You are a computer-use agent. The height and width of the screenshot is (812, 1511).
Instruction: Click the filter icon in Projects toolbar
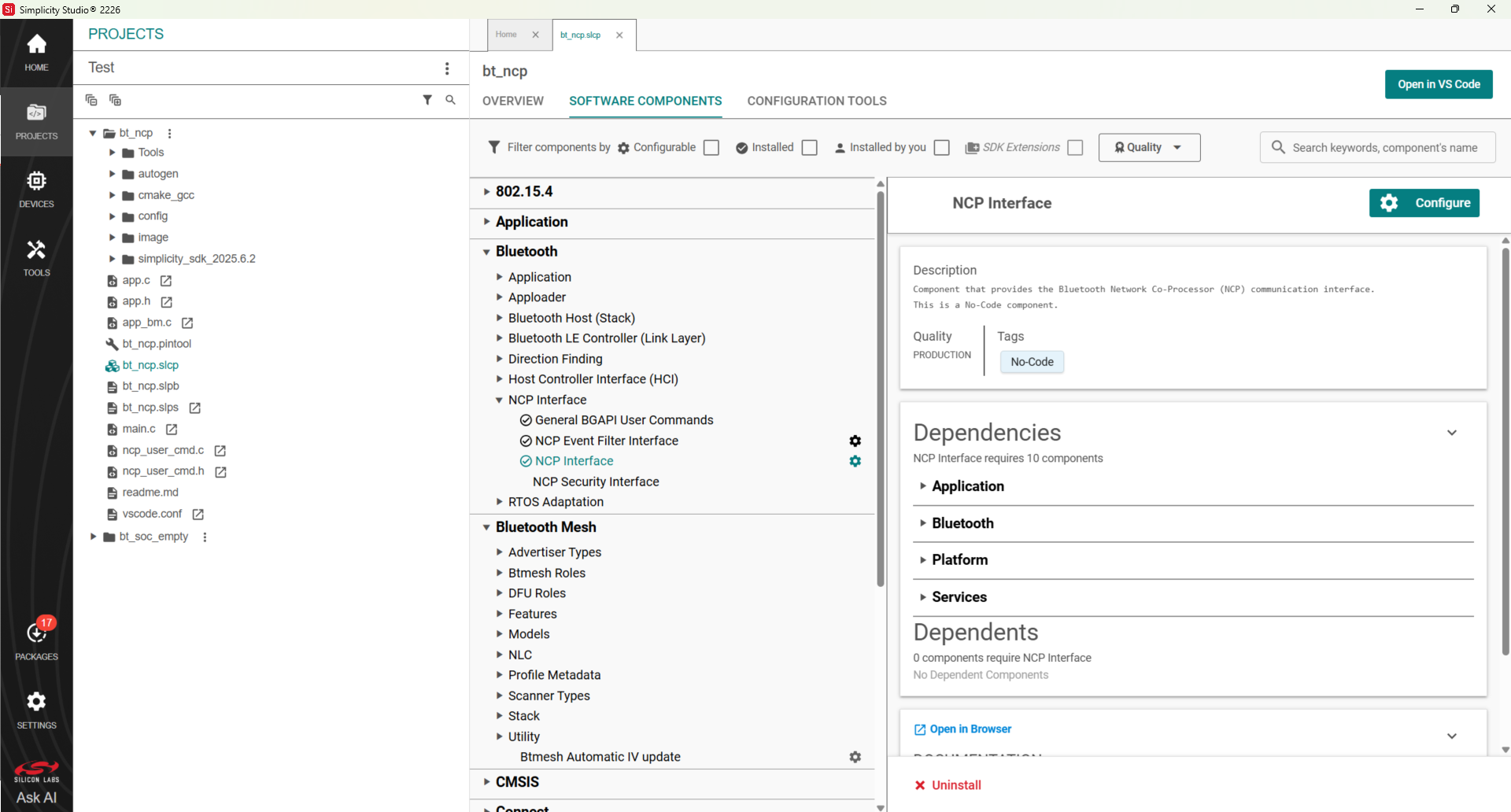click(427, 100)
